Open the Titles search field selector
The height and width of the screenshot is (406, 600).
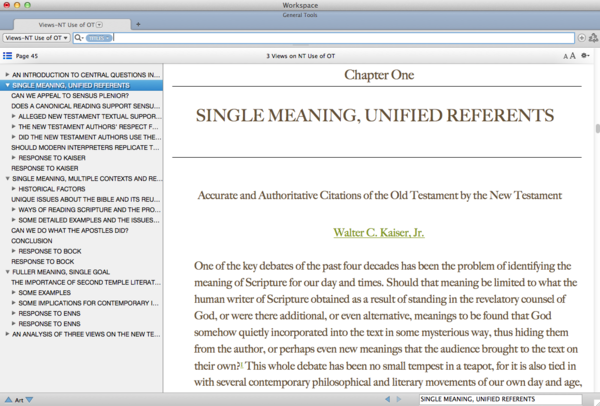[x=97, y=38]
